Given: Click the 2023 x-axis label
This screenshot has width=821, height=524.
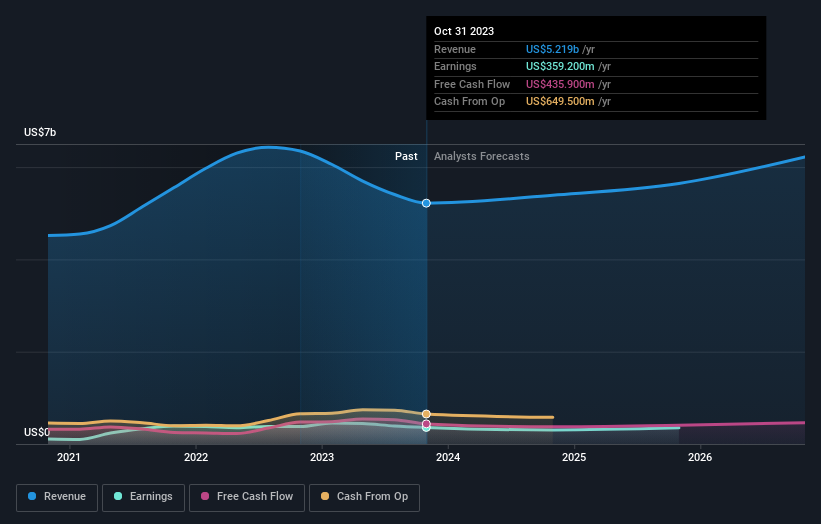Looking at the screenshot, I should [x=321, y=457].
